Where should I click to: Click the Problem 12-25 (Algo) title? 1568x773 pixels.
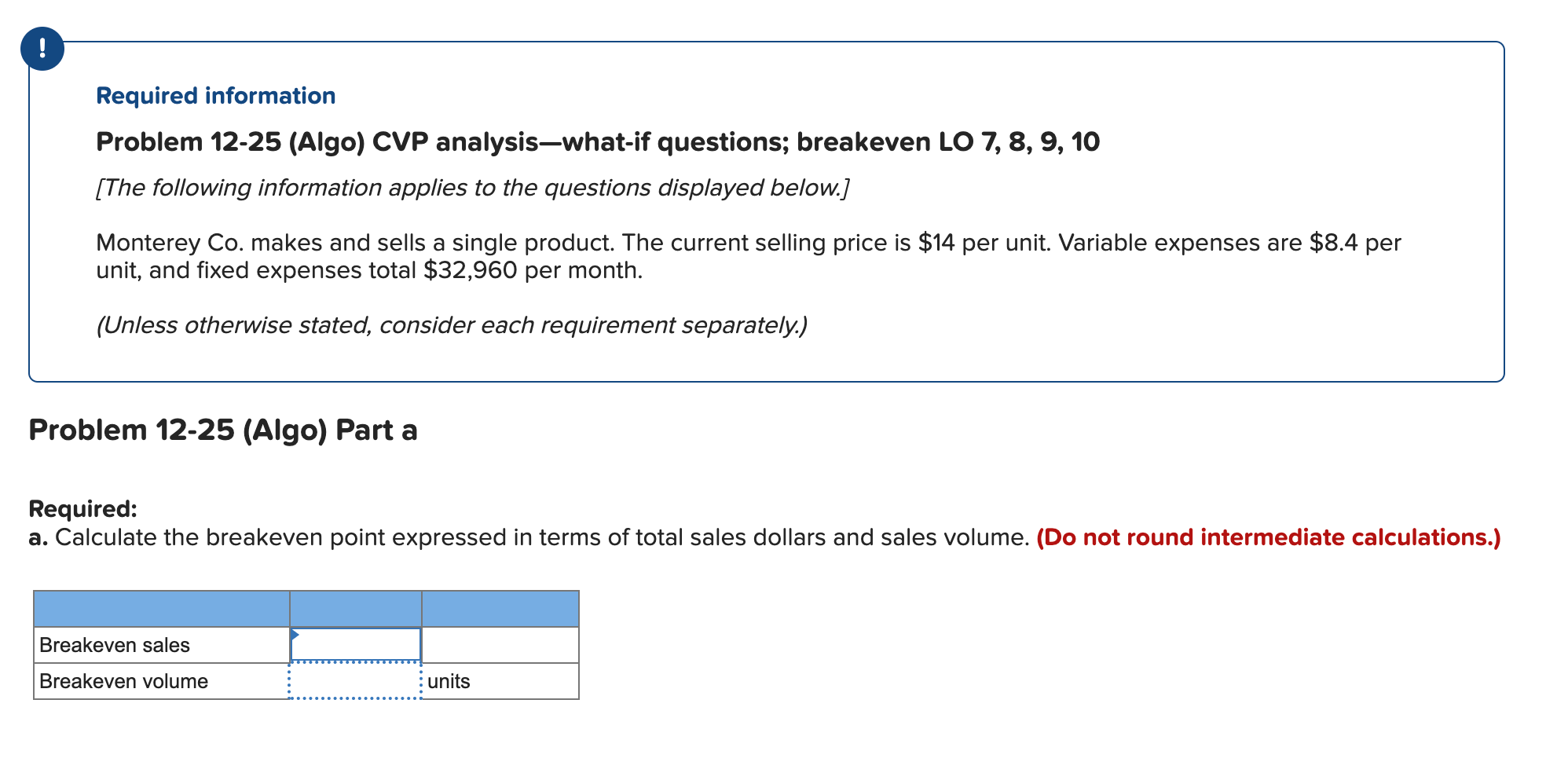click(x=598, y=141)
